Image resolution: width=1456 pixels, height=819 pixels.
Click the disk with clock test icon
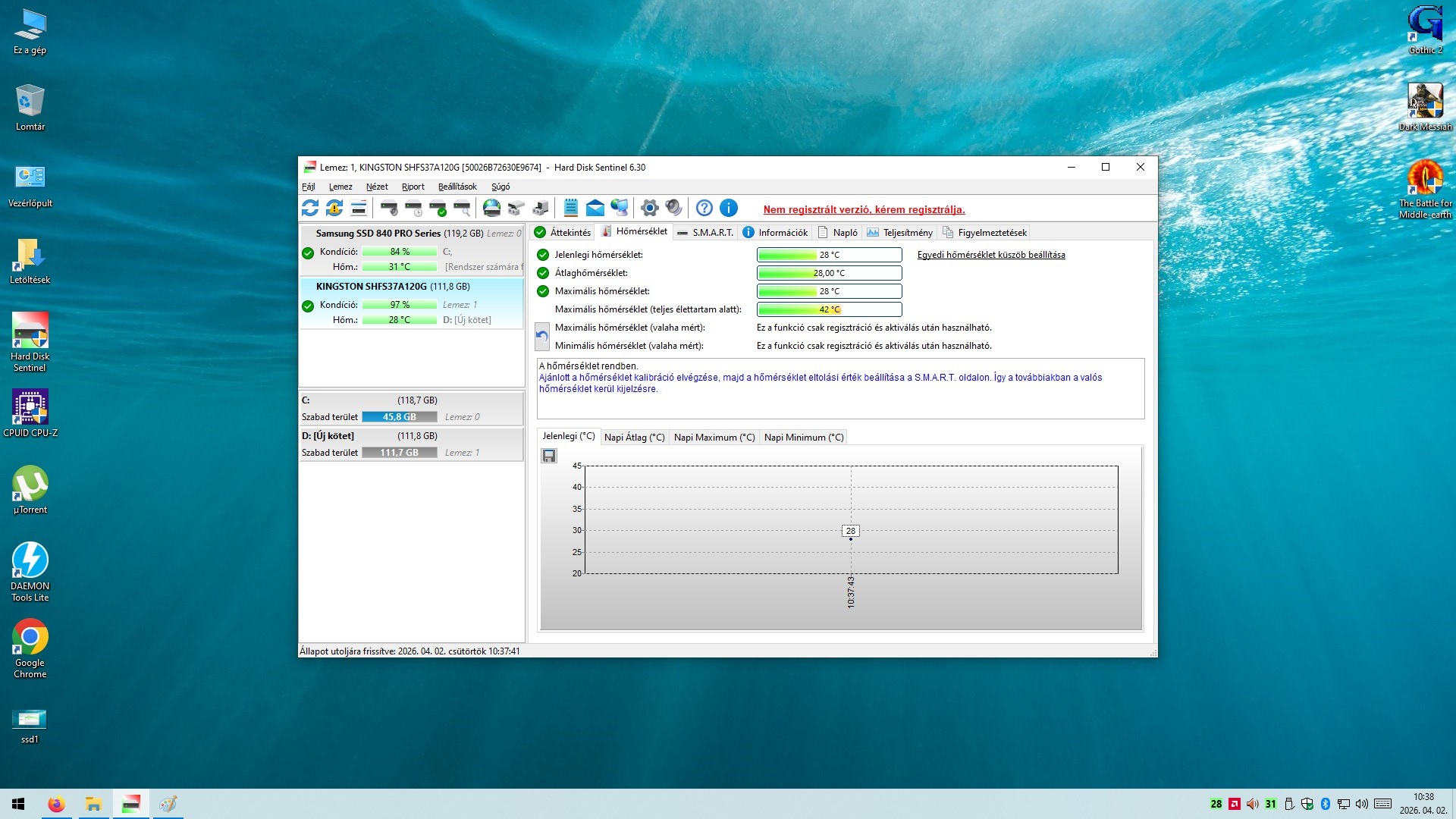pyautogui.click(x=414, y=208)
